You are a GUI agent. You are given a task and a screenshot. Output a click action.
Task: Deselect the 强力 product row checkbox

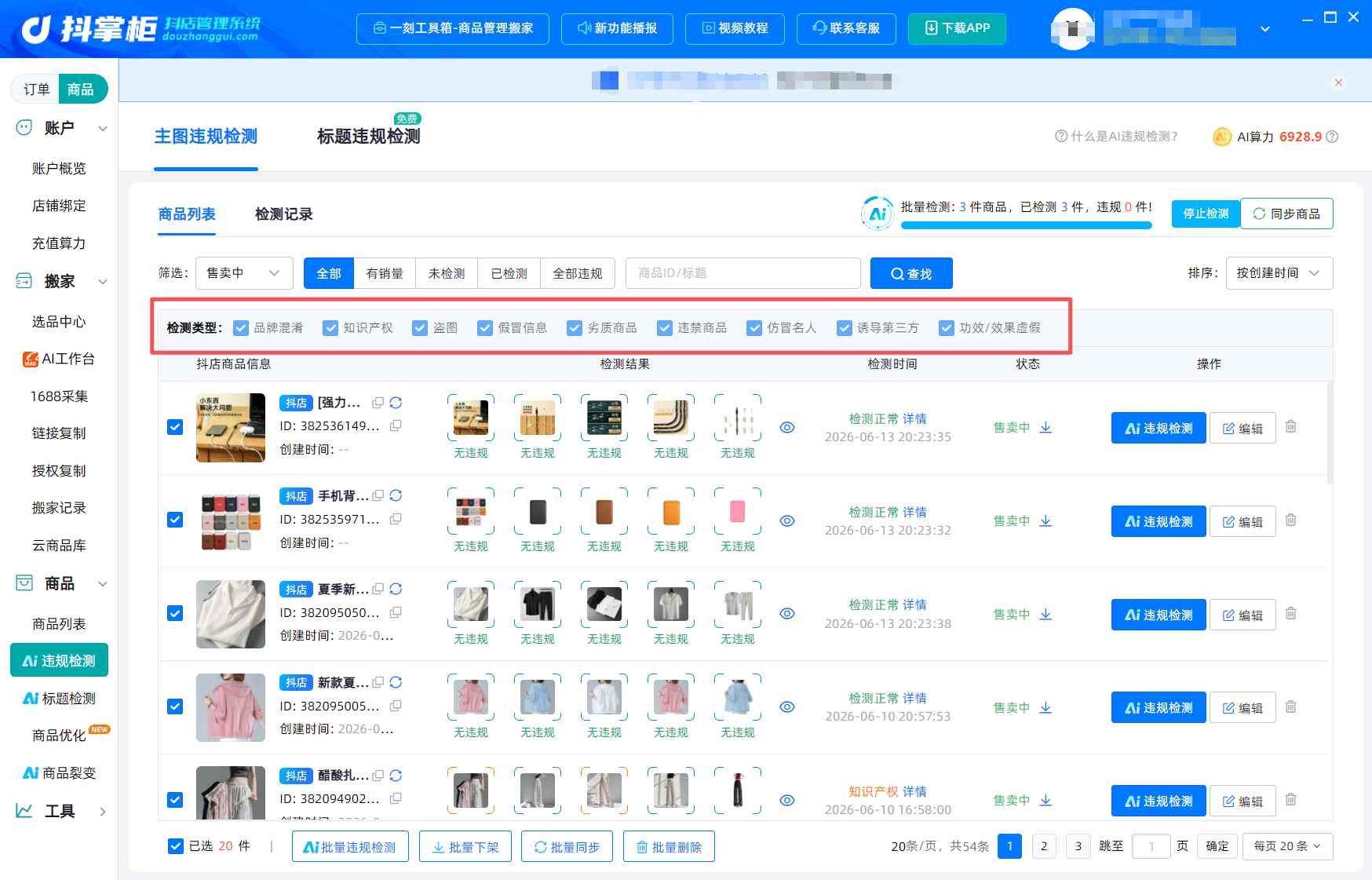(x=175, y=427)
